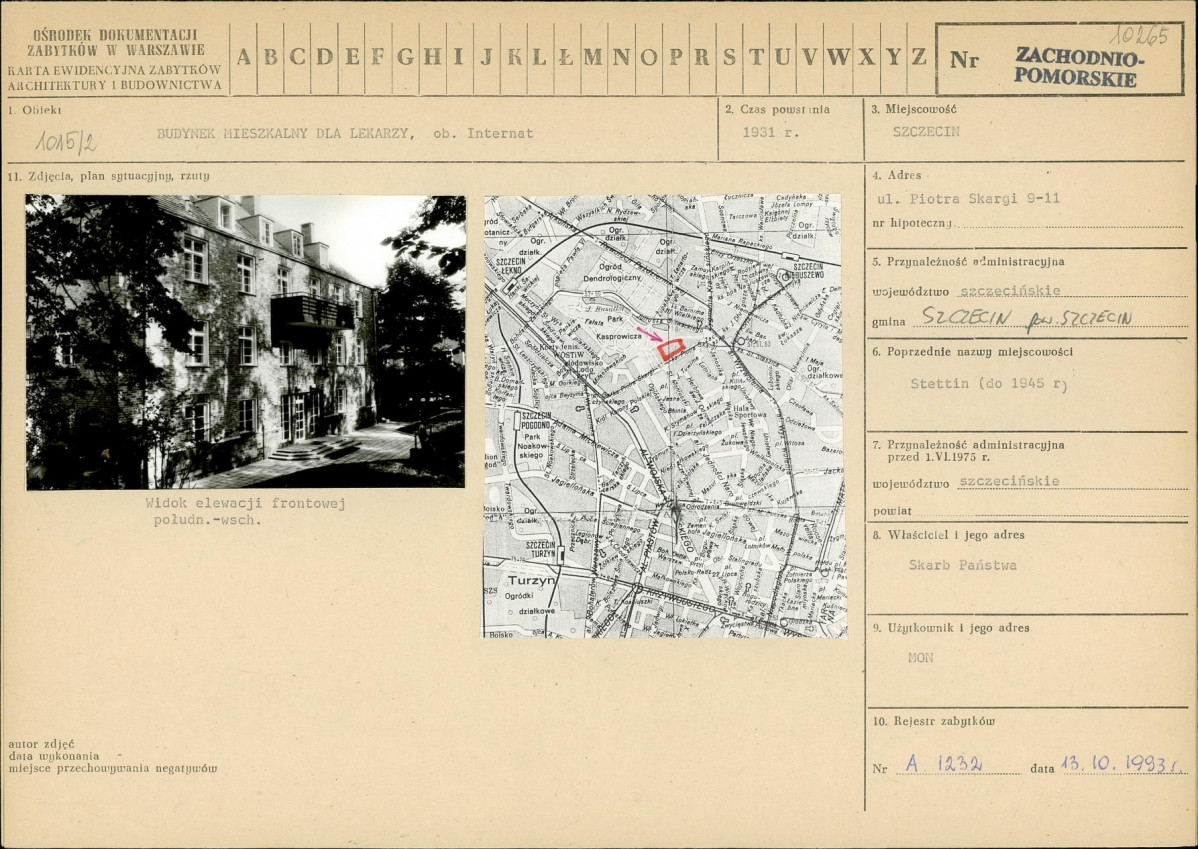Click the pink arrow on the map
The height and width of the screenshot is (849, 1198).
tap(647, 334)
